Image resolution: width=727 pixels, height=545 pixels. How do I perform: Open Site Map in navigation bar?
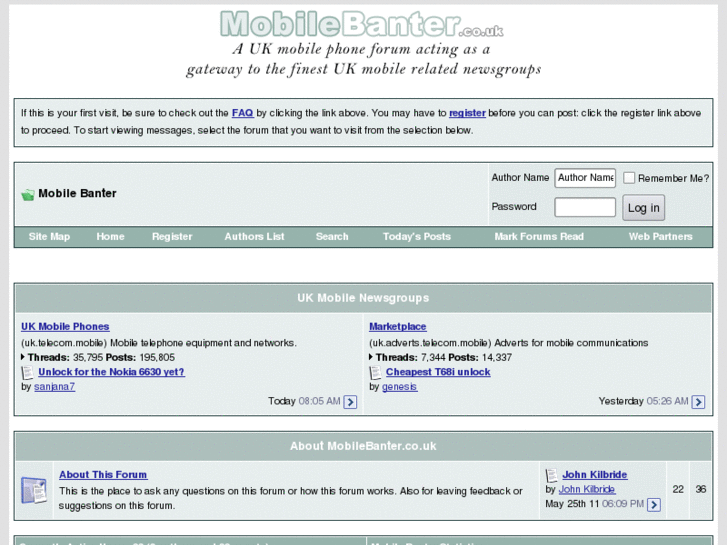pyautogui.click(x=49, y=237)
